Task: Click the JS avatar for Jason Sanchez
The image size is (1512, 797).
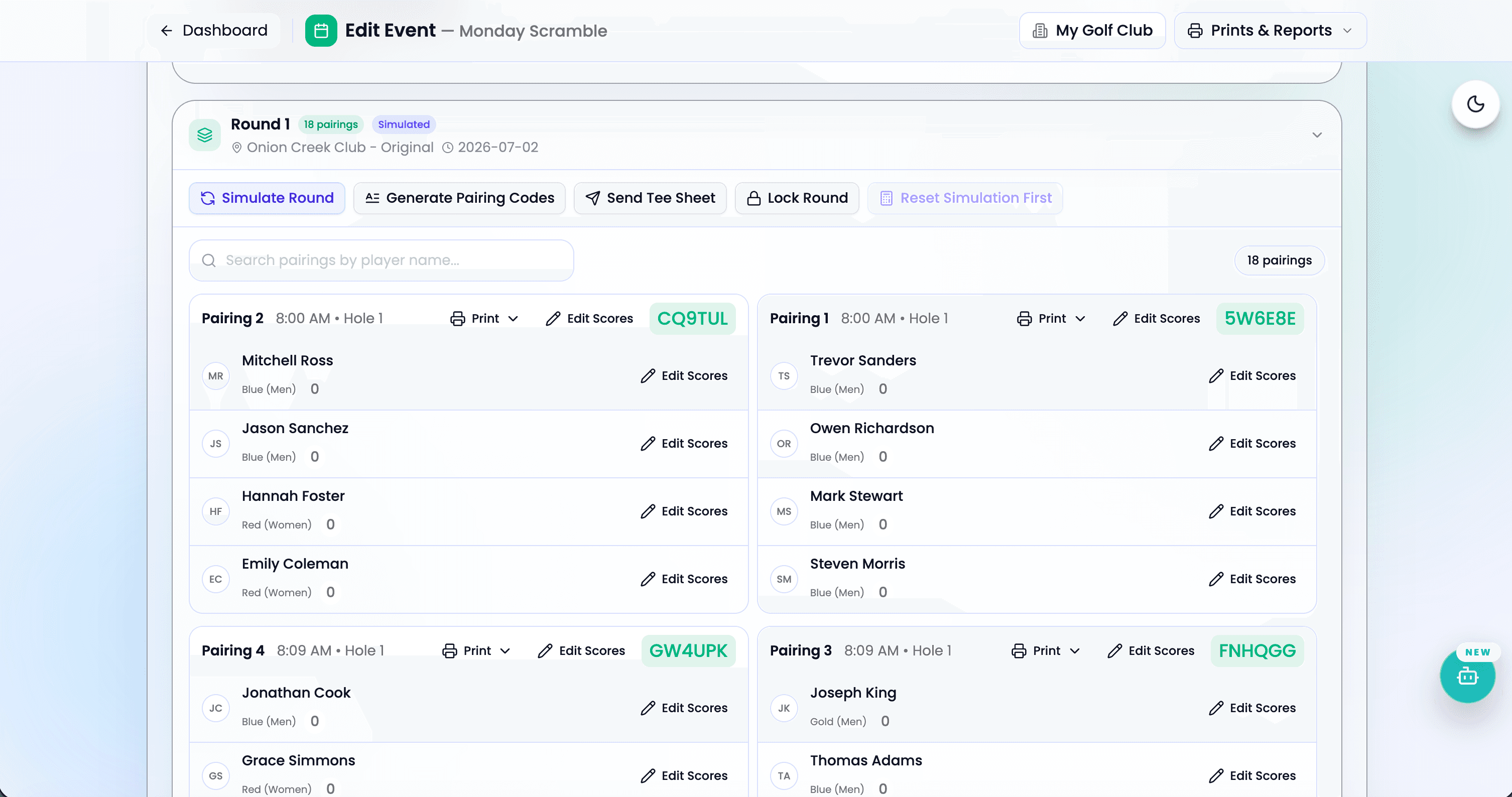Action: (216, 444)
